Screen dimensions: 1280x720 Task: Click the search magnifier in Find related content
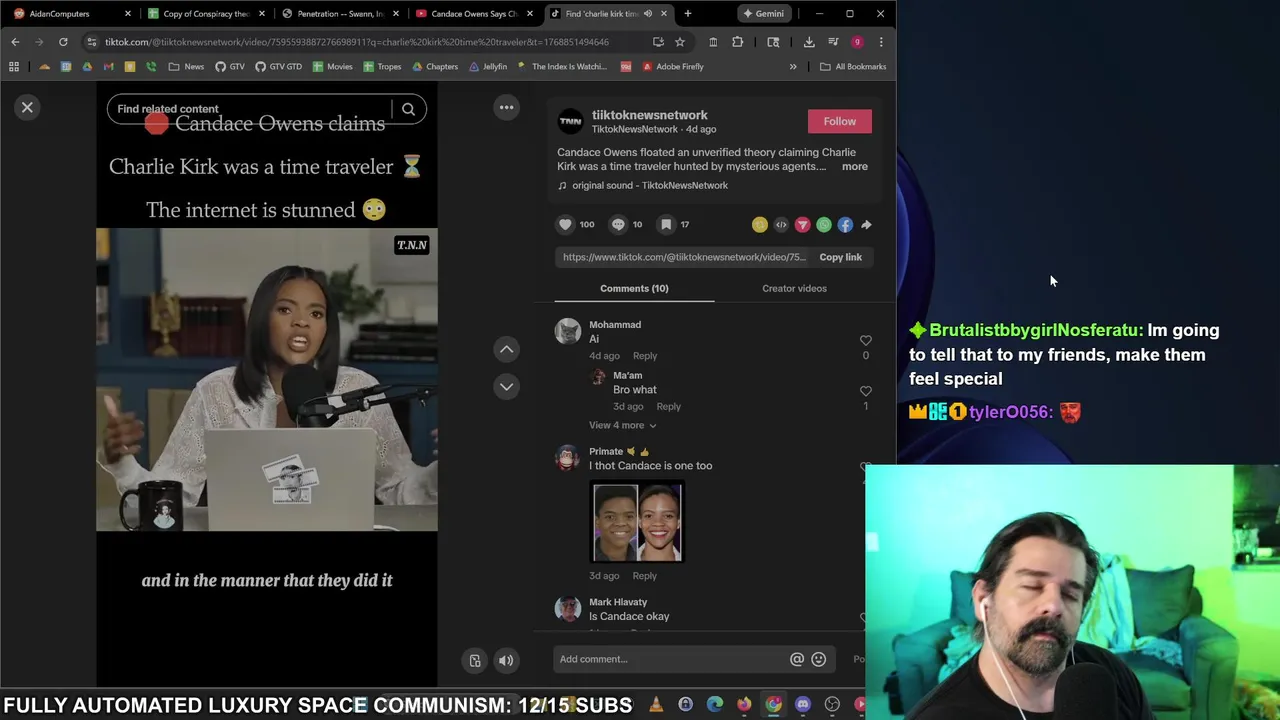coord(408,109)
